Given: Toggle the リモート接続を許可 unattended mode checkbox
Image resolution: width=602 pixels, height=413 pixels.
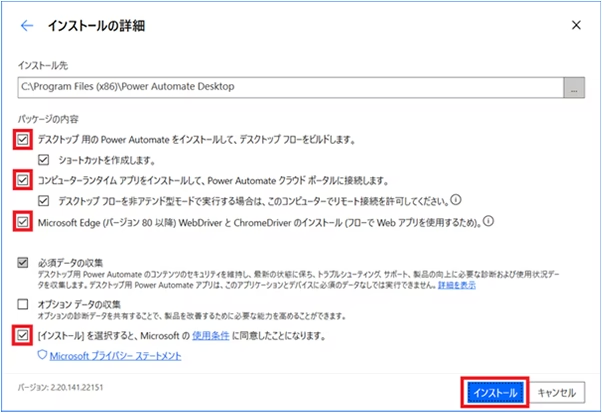Looking at the screenshot, I should click(x=43, y=200).
